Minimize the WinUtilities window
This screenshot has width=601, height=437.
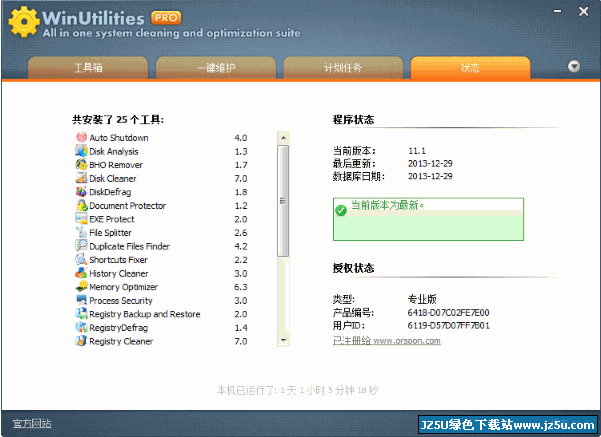pyautogui.click(x=557, y=11)
